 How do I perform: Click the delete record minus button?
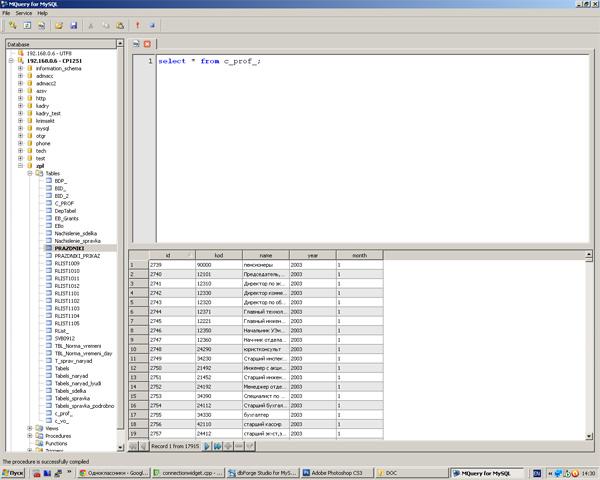(x=239, y=446)
